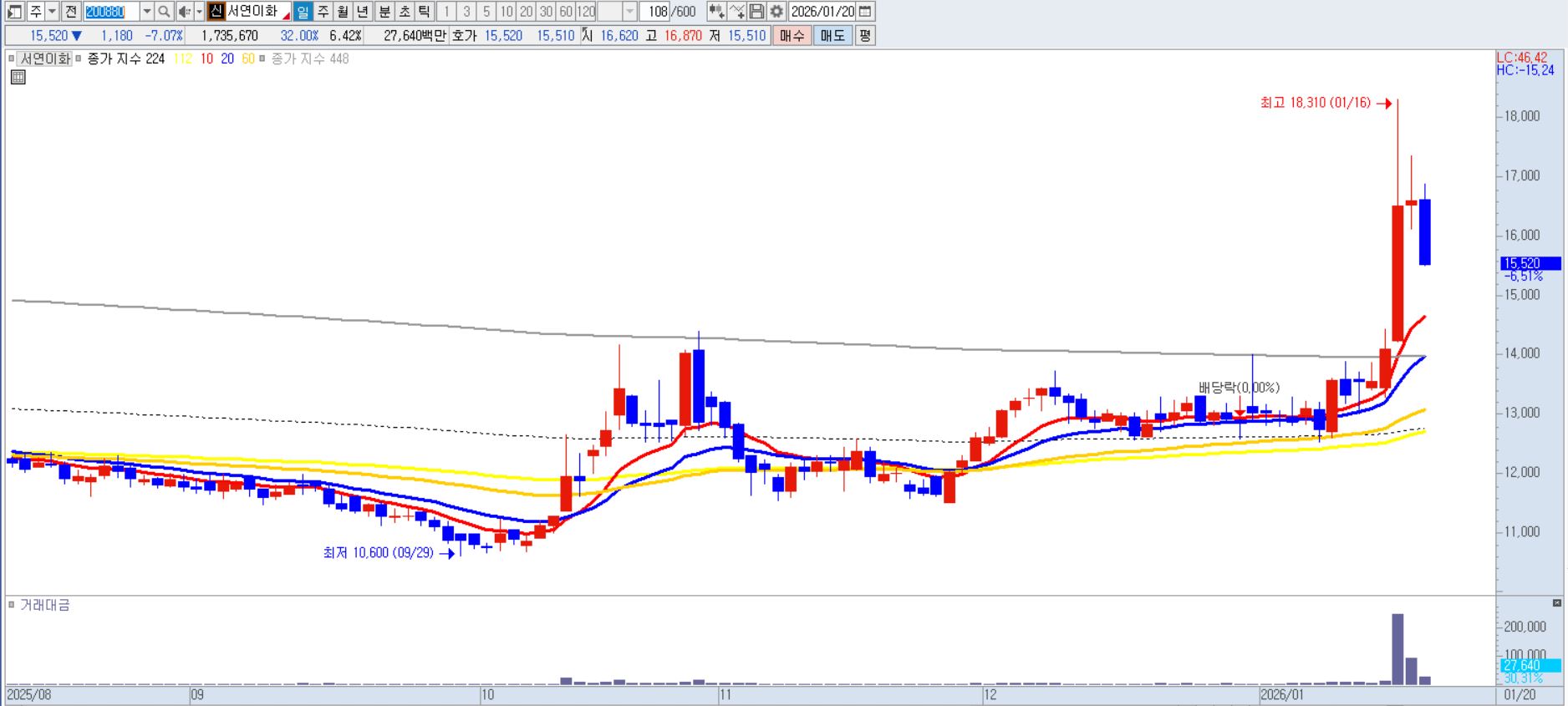The height and width of the screenshot is (706, 1568).
Task: Switch to monthly (월) chart period
Action: [x=343, y=12]
